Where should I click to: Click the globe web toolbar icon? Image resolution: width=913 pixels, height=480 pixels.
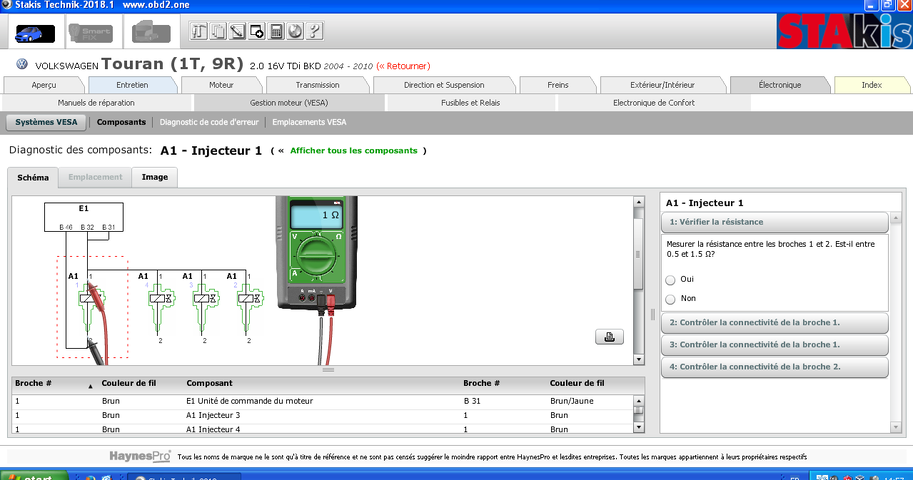tap(295, 31)
